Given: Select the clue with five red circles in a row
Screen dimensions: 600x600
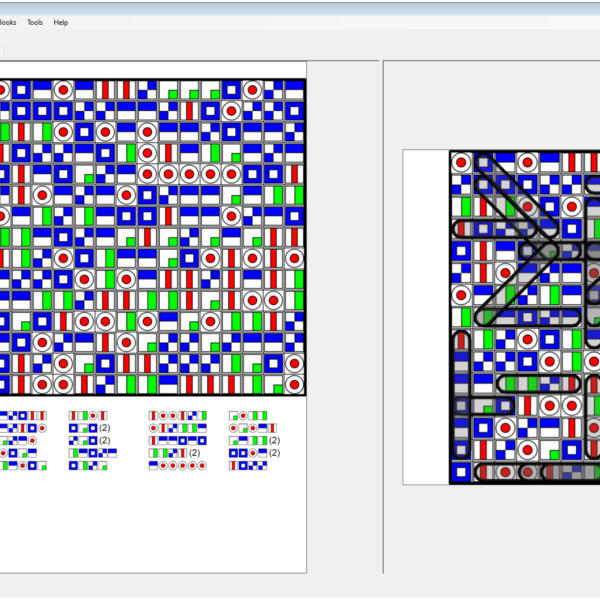Looking at the screenshot, I should pyautogui.click(x=177, y=465).
